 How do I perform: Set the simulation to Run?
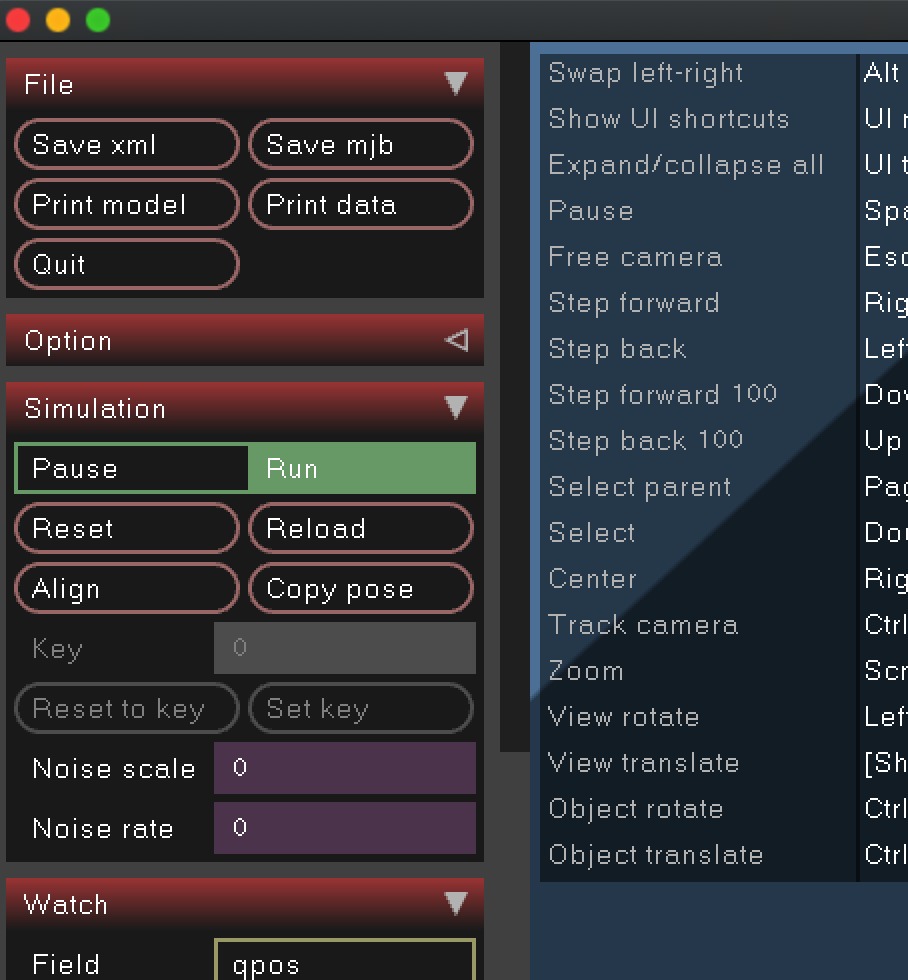click(x=360, y=468)
